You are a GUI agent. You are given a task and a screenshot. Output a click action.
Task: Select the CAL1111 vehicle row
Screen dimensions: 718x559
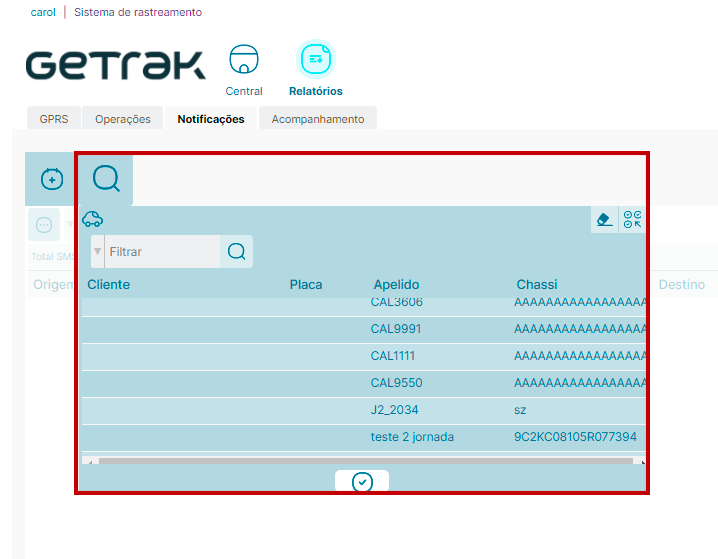[x=364, y=357]
